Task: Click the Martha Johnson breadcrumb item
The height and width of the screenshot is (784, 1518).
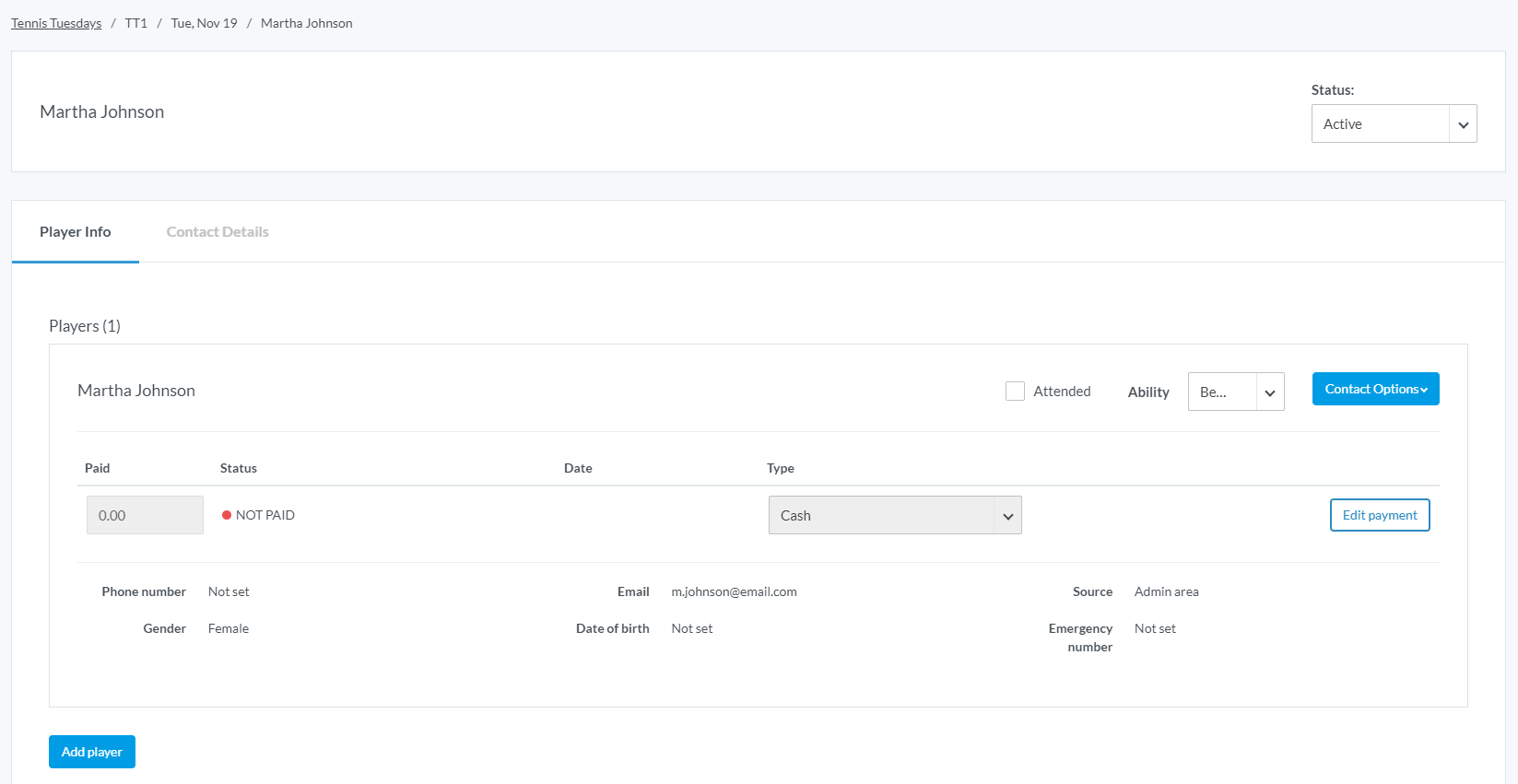Action: (x=306, y=23)
